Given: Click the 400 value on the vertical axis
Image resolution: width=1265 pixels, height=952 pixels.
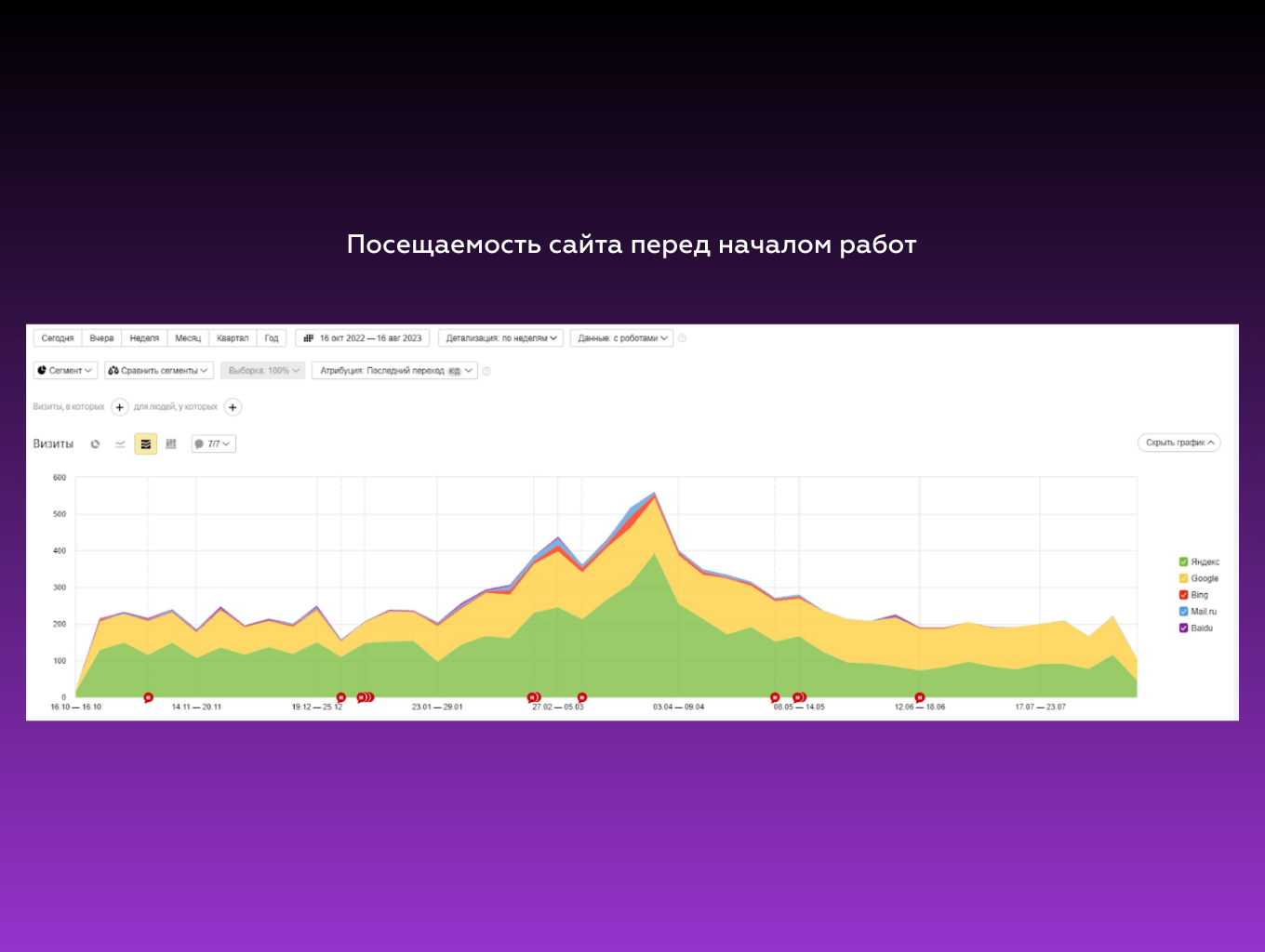Looking at the screenshot, I should pyautogui.click(x=60, y=551).
